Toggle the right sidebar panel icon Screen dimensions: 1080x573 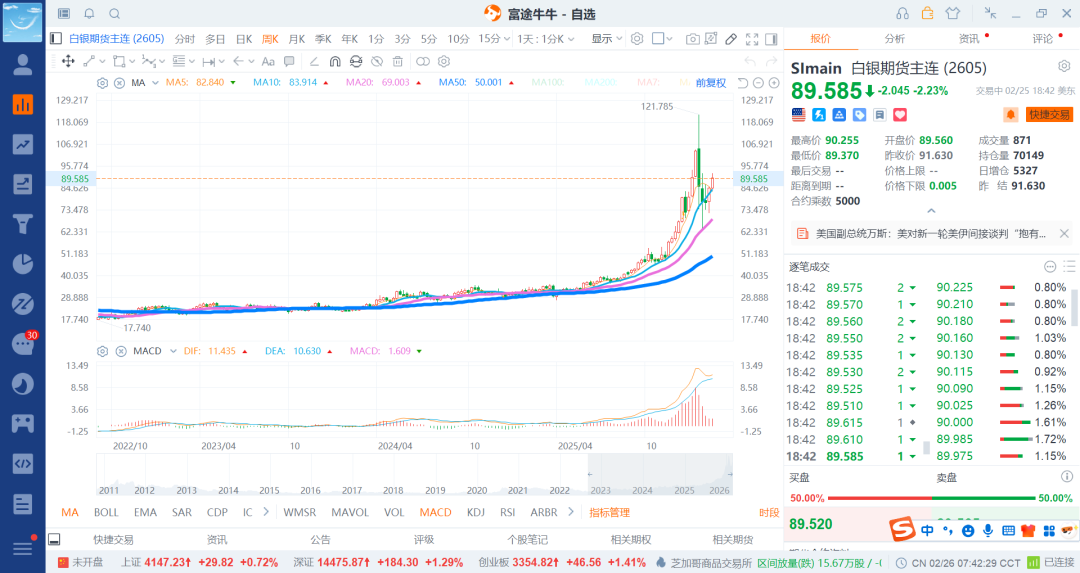pos(771,39)
